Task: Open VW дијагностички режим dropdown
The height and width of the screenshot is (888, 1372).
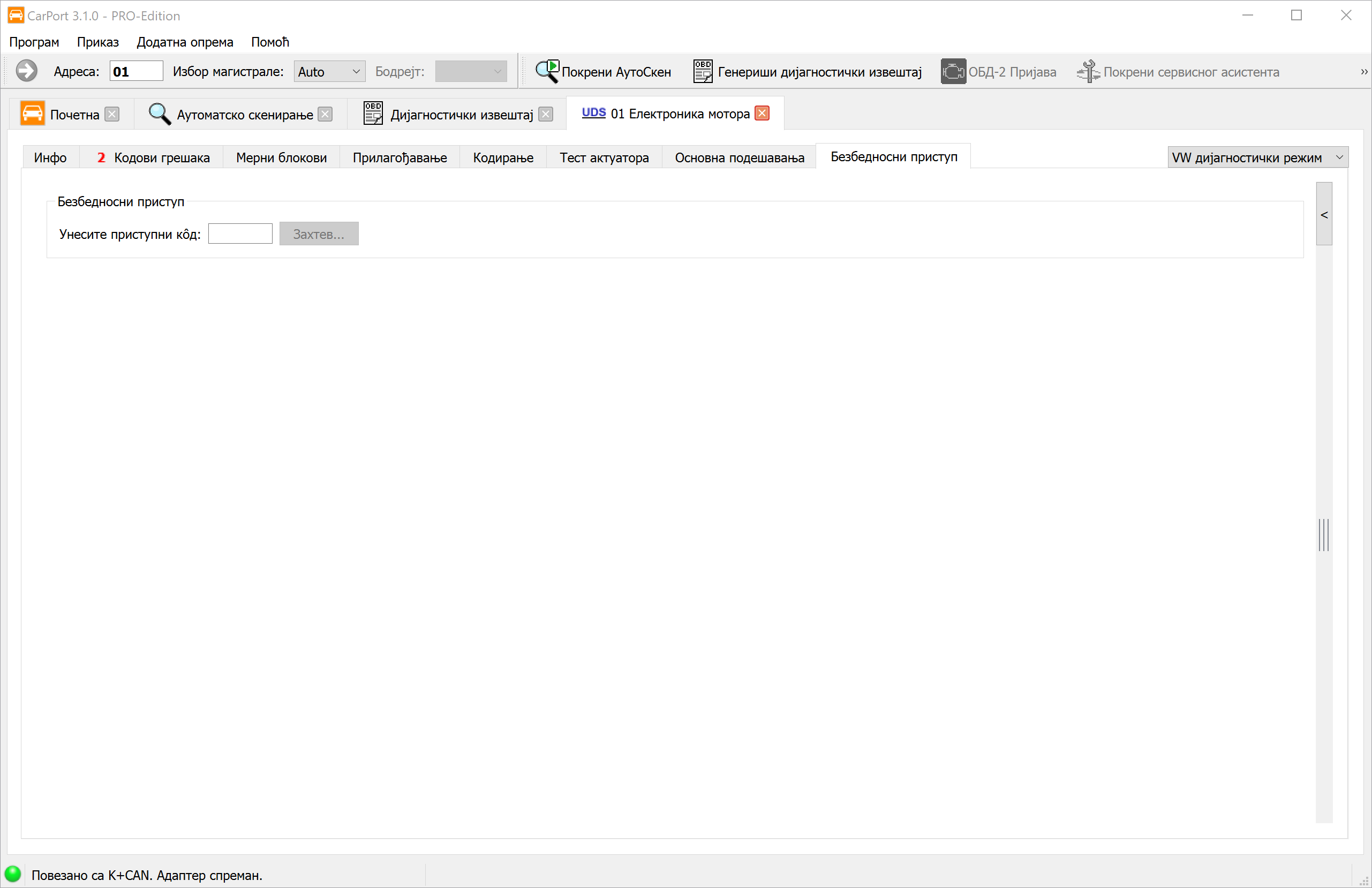Action: click(1257, 157)
